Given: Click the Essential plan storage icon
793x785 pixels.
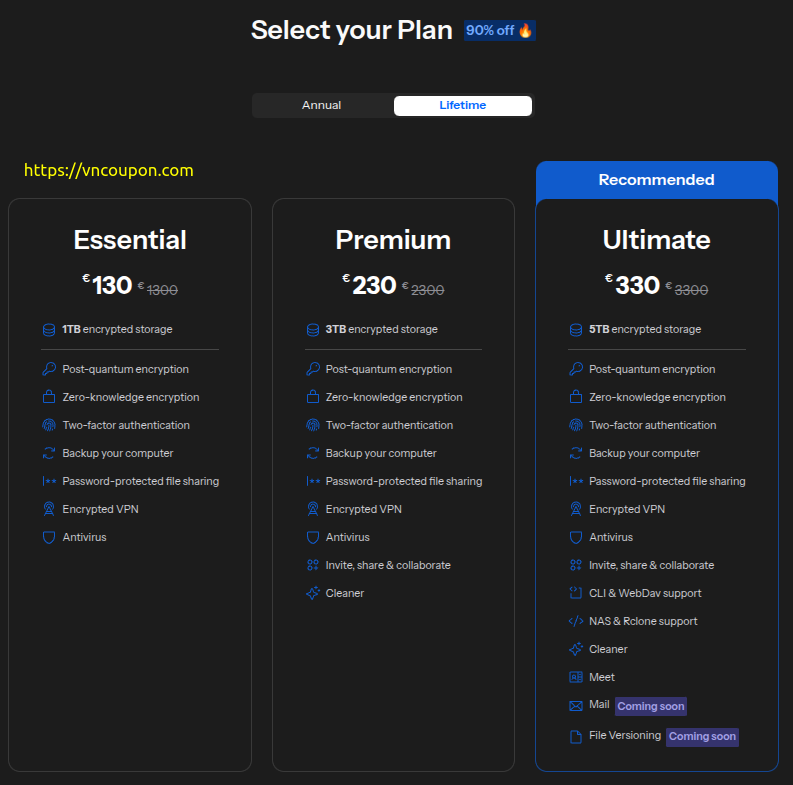Looking at the screenshot, I should pyautogui.click(x=49, y=329).
